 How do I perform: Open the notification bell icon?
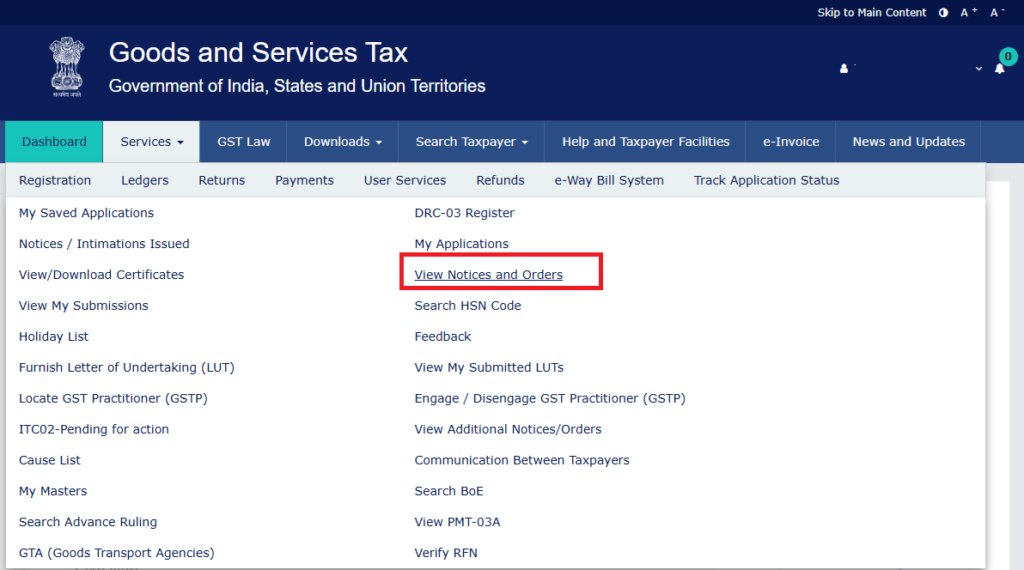point(999,69)
